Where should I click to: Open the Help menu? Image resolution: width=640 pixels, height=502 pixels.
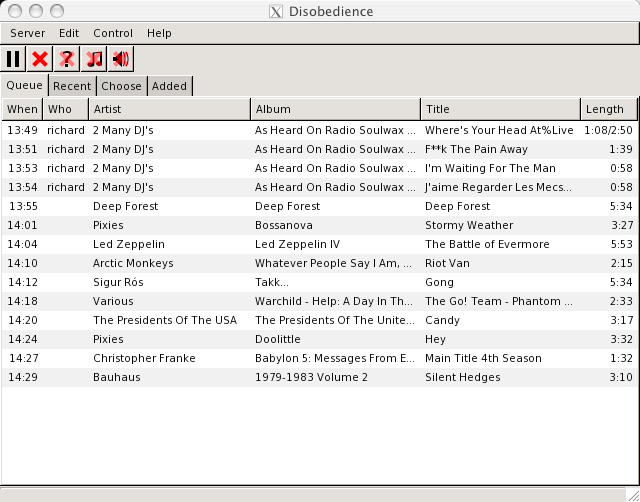point(159,33)
